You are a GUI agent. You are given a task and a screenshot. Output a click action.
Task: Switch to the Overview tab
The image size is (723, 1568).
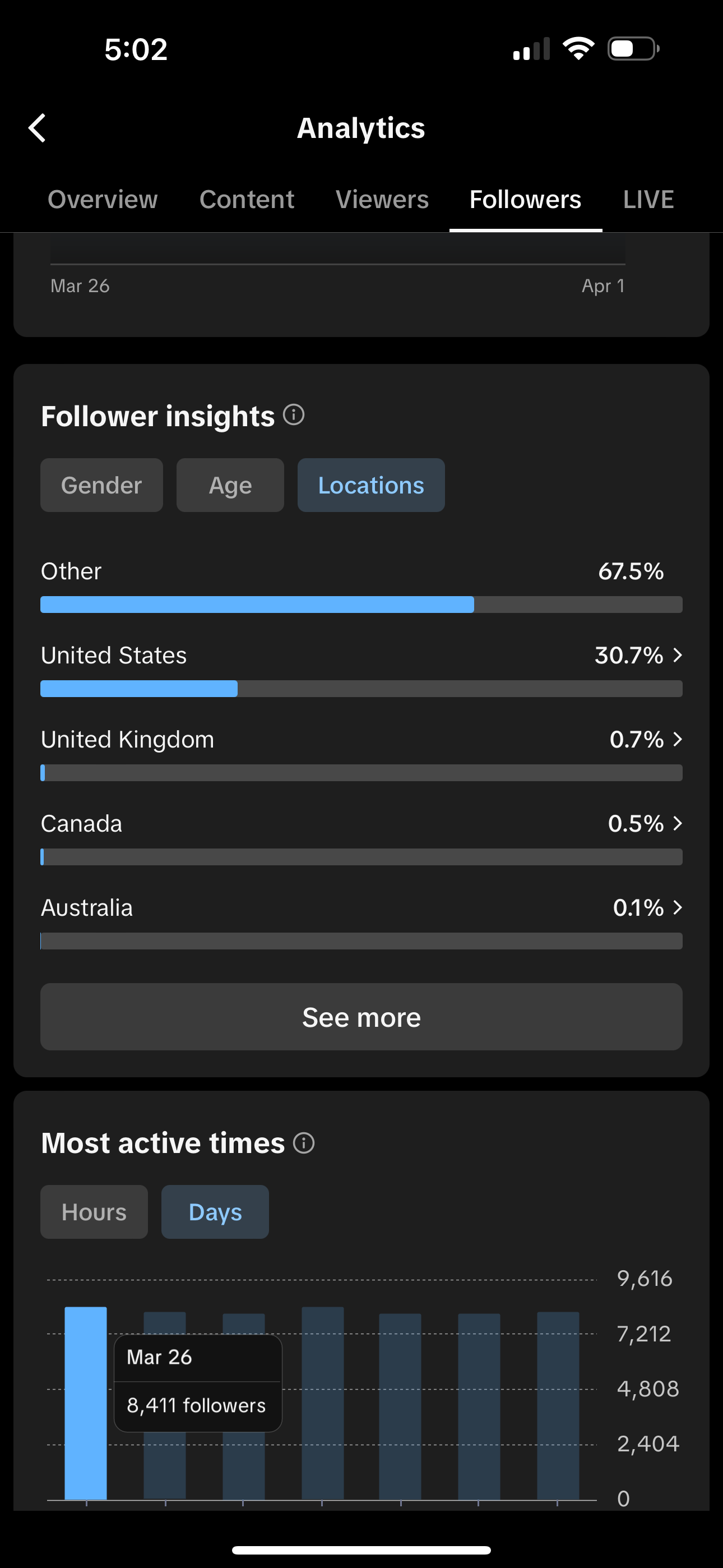[103, 200]
